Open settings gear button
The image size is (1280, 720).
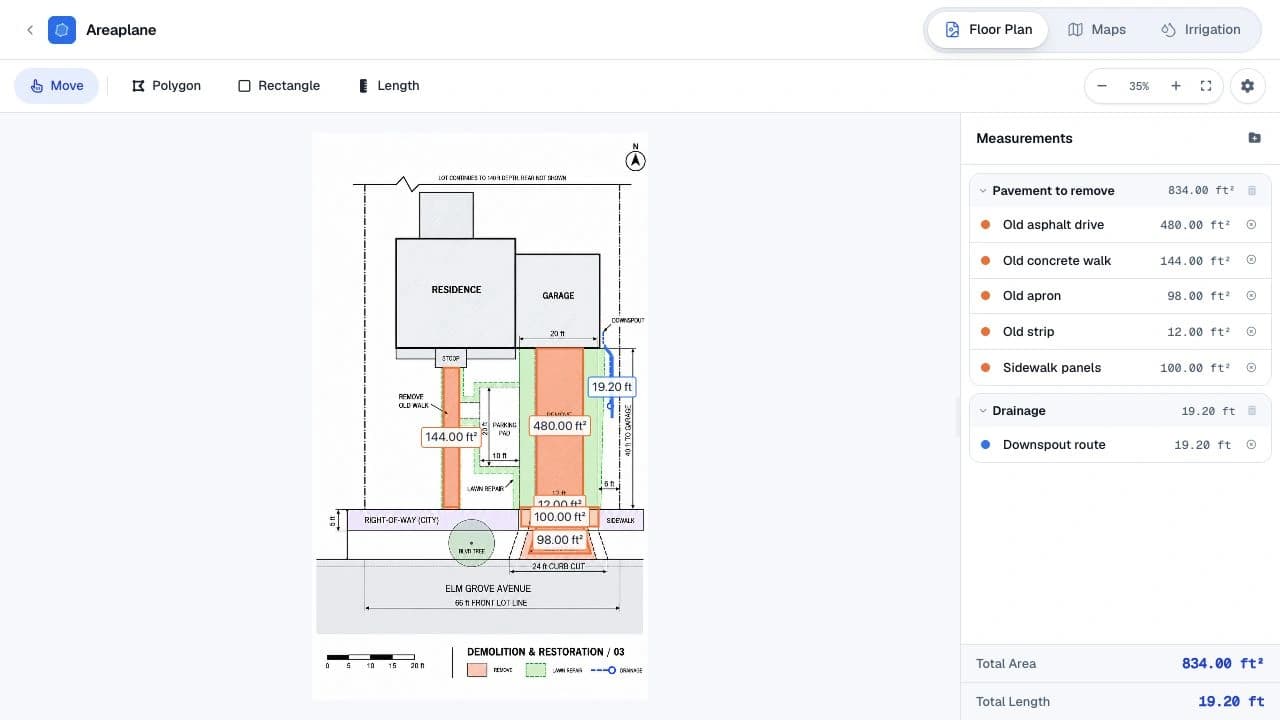1247,86
